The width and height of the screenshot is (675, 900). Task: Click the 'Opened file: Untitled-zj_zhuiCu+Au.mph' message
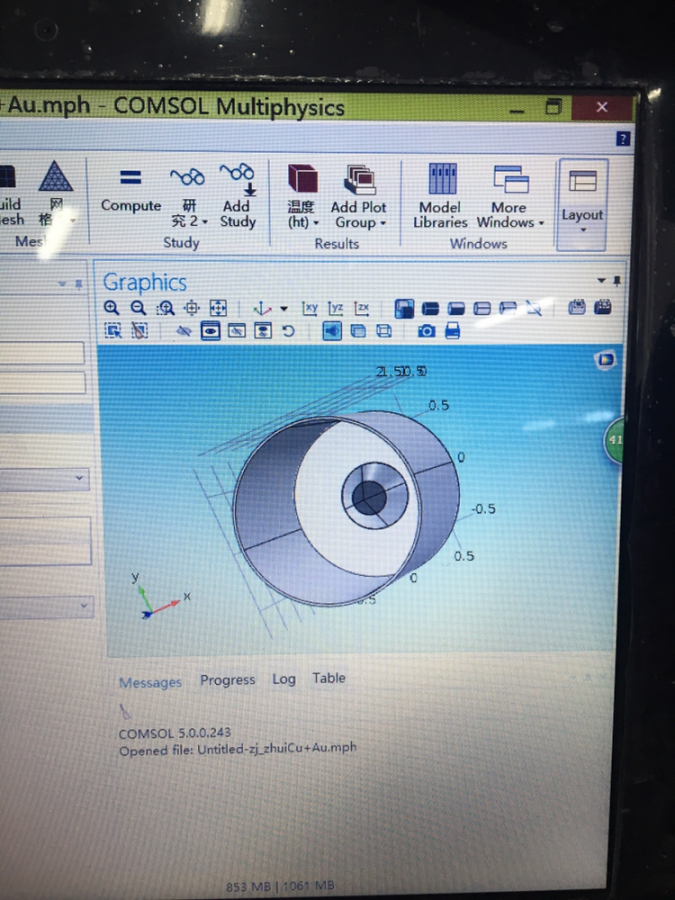point(238,749)
